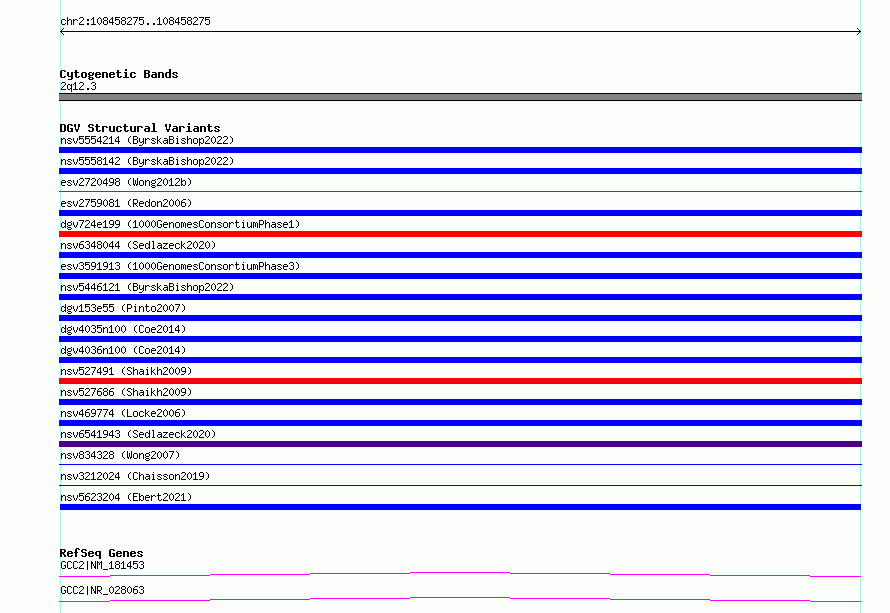Click the blue bar under nsv469774
This screenshot has width=890, height=613.
[460, 423]
